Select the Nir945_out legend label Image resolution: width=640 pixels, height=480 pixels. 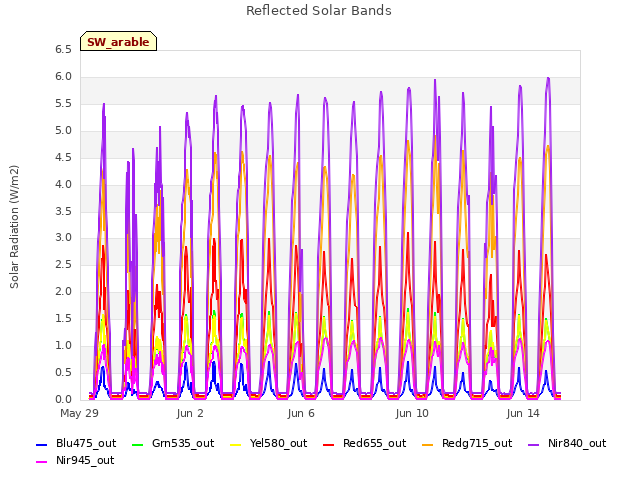[x=85, y=460]
